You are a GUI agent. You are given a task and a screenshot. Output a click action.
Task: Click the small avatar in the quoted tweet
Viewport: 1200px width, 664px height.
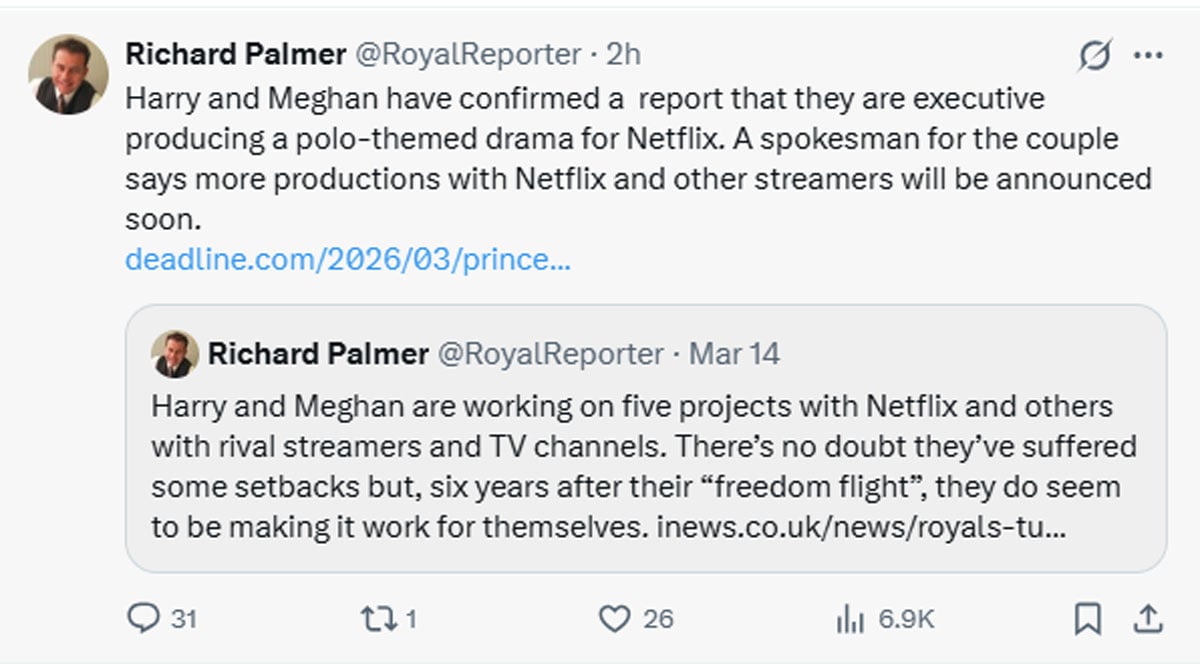point(174,354)
